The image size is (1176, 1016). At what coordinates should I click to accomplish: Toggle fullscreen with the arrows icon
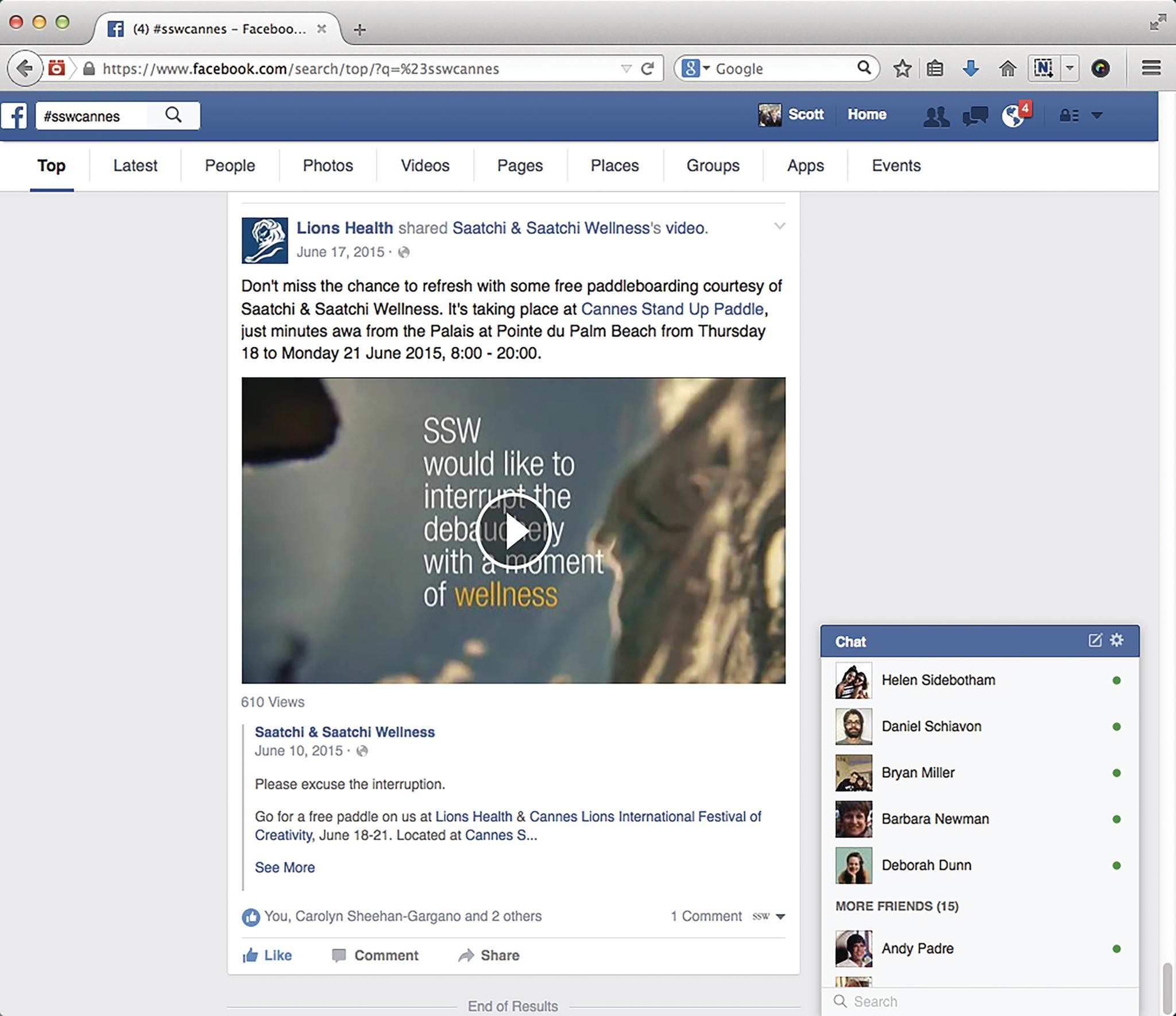(x=1158, y=22)
